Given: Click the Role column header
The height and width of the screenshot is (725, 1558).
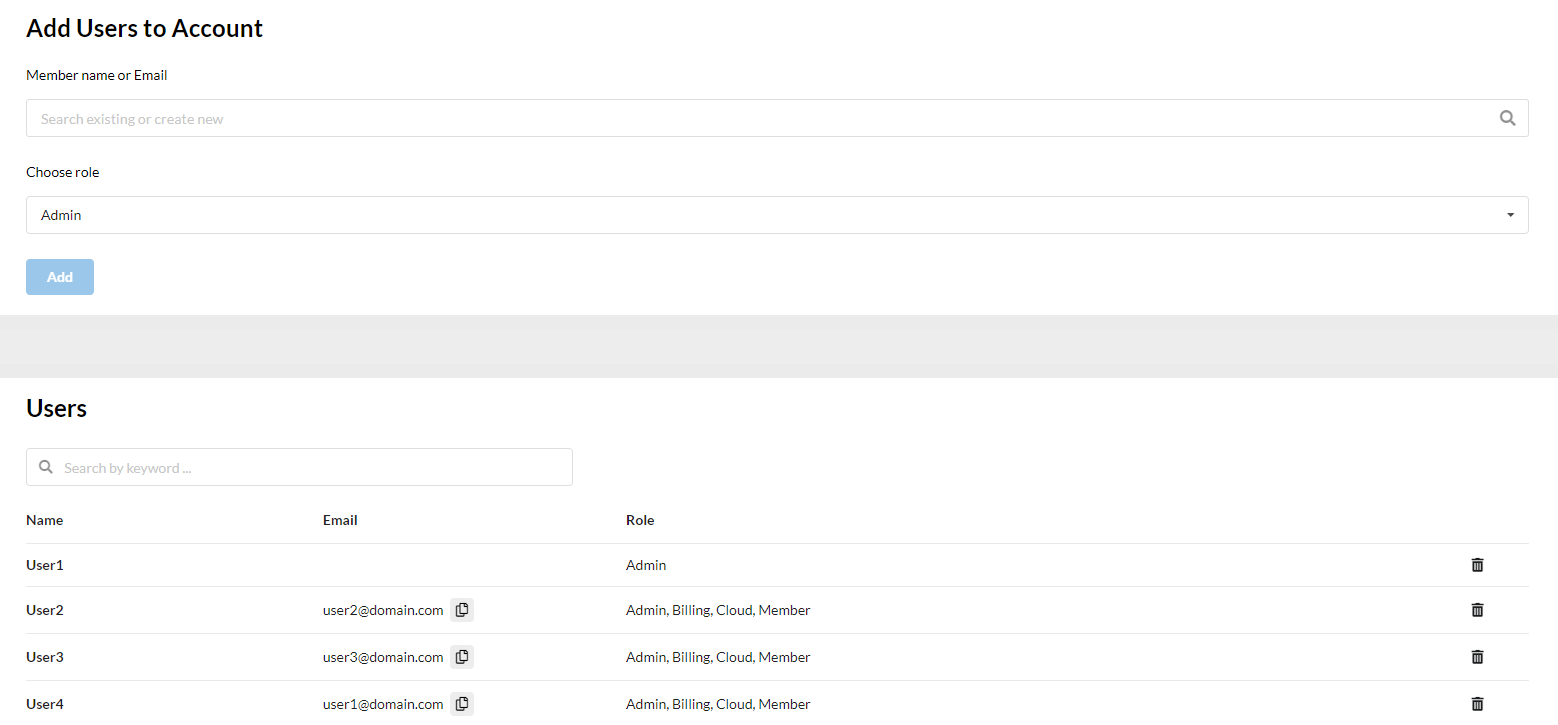Looking at the screenshot, I should click(640, 520).
